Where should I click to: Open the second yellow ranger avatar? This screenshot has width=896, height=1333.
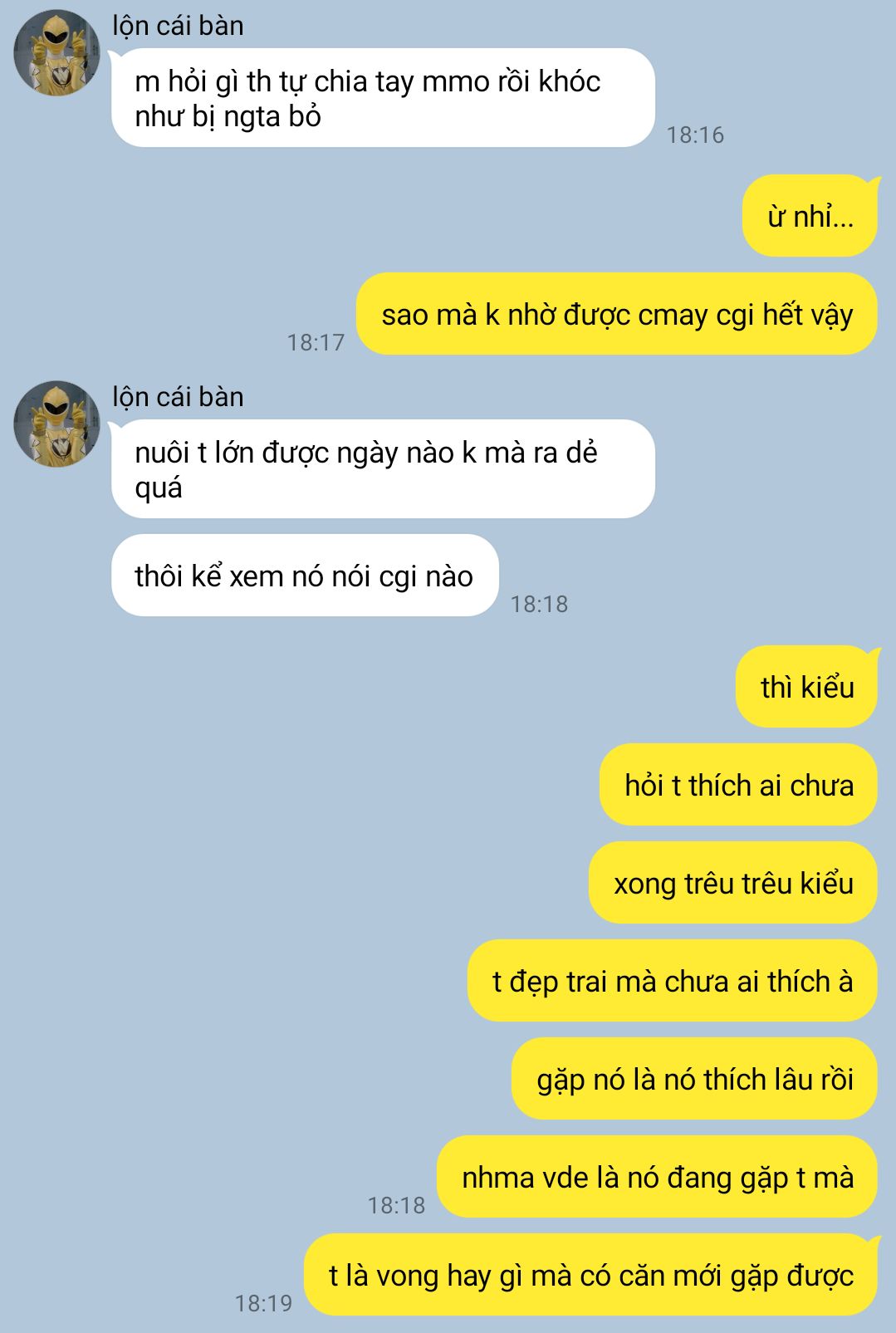pyautogui.click(x=56, y=424)
